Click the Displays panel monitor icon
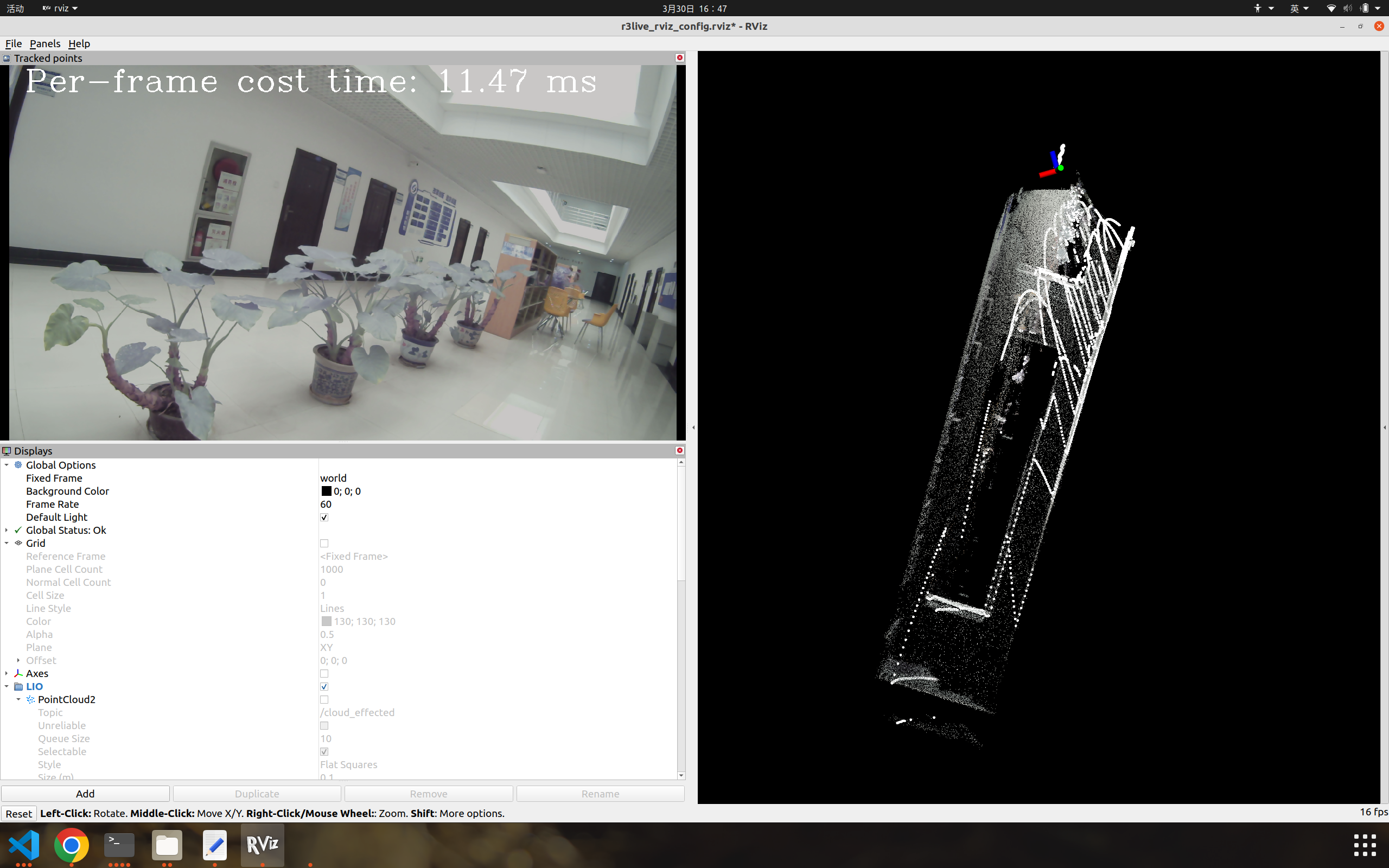The image size is (1389, 868). pyautogui.click(x=8, y=451)
